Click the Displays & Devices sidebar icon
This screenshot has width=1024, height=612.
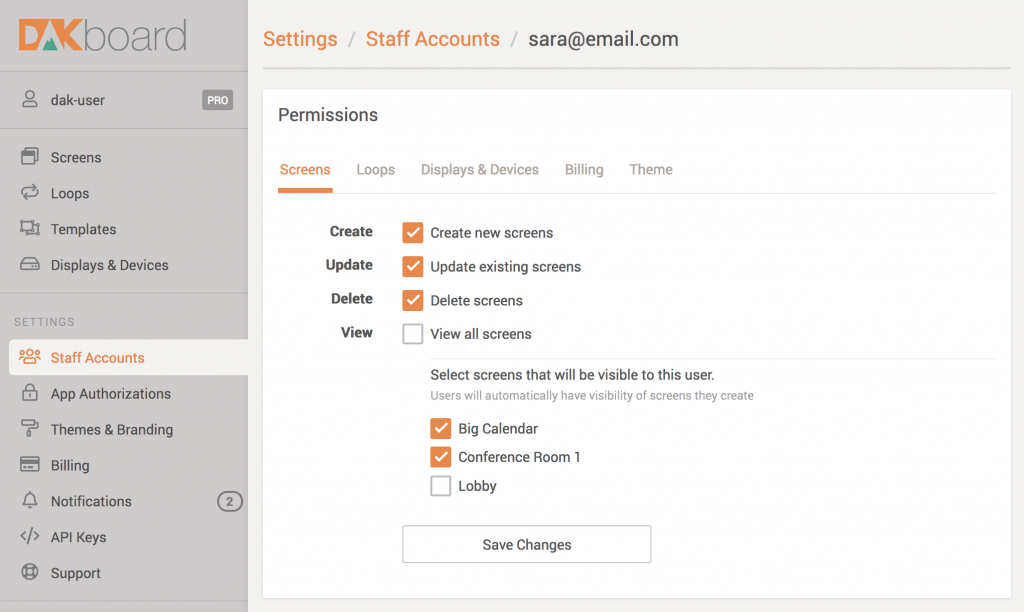pos(29,265)
